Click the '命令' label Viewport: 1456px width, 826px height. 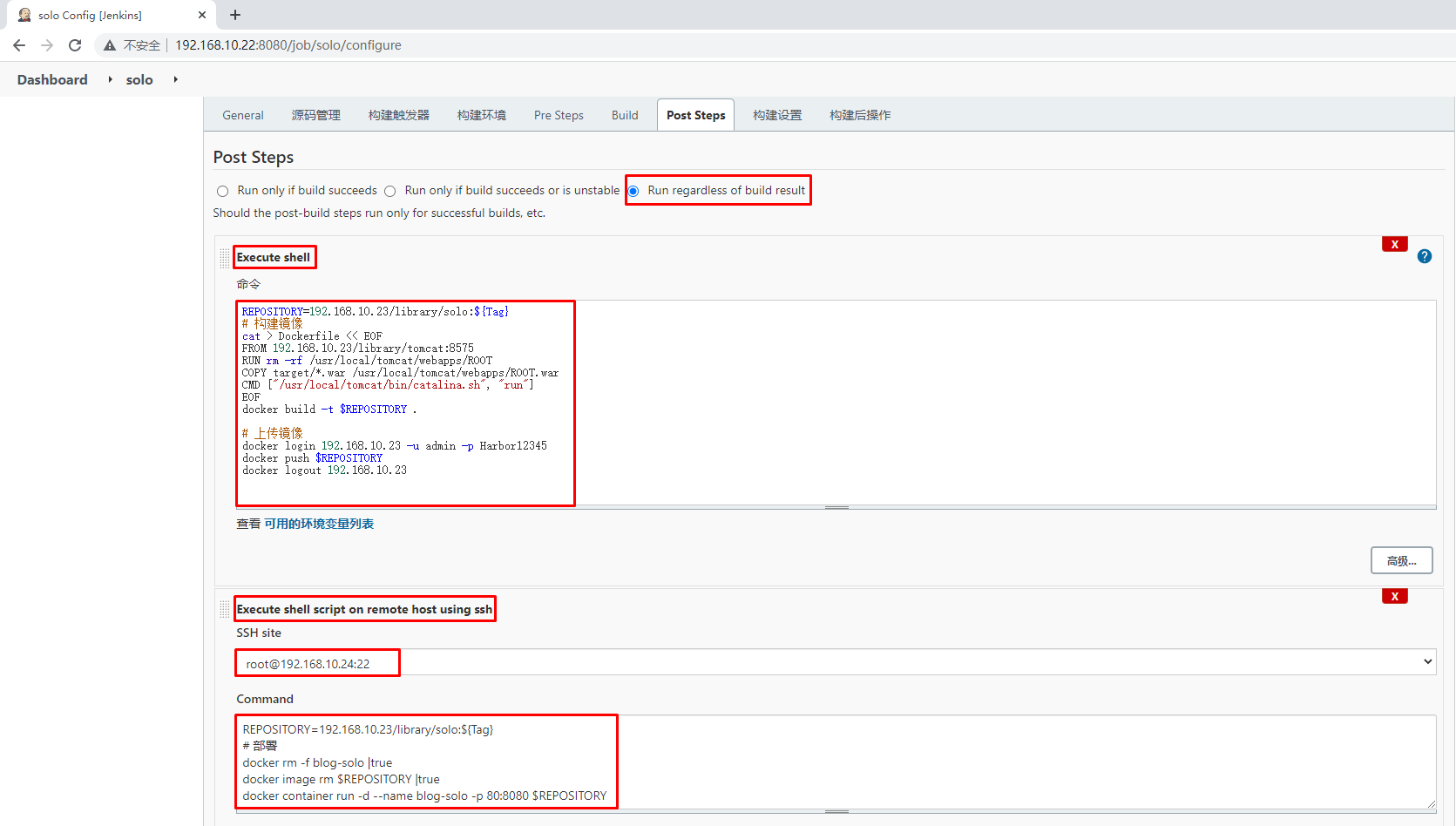[x=248, y=284]
